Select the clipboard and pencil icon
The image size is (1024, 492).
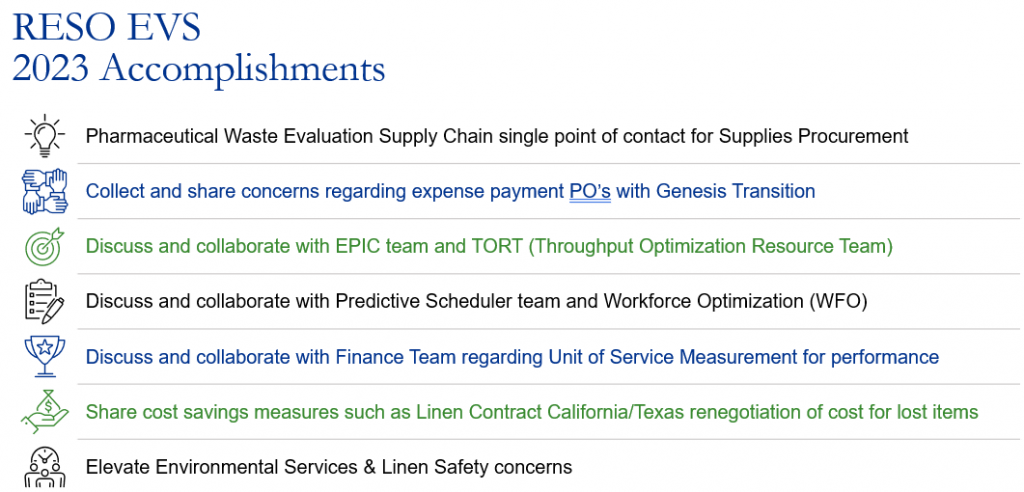tap(45, 301)
